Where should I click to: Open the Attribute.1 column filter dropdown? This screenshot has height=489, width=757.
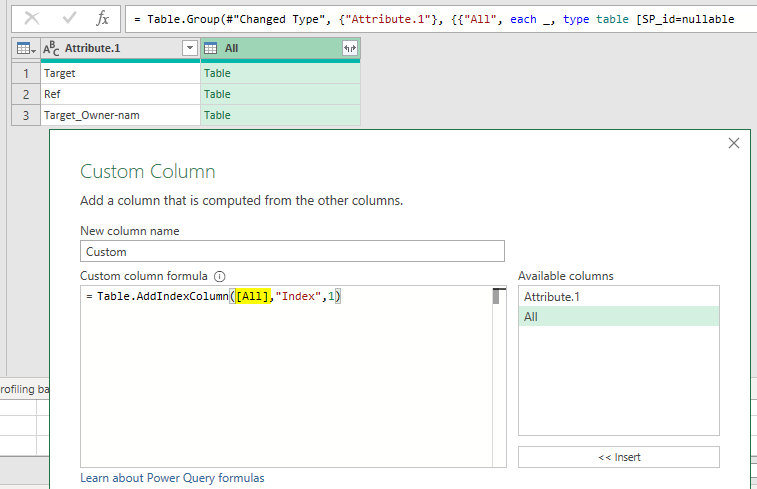[x=190, y=48]
